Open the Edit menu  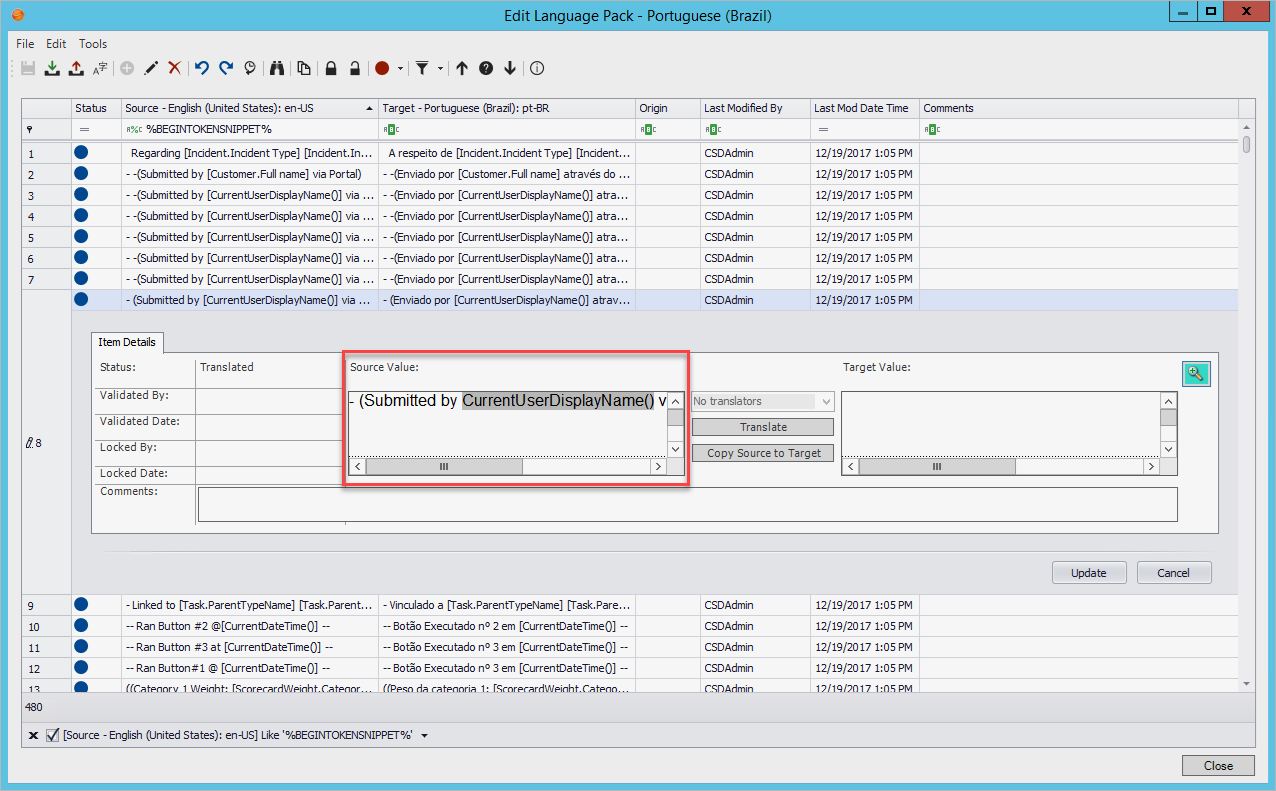pos(56,44)
